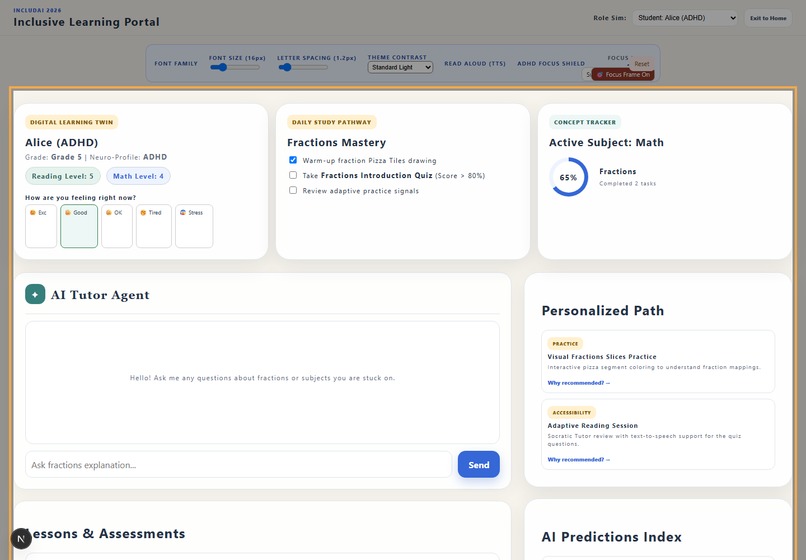
Task: Select the Exc mood button
Action: coord(41,226)
